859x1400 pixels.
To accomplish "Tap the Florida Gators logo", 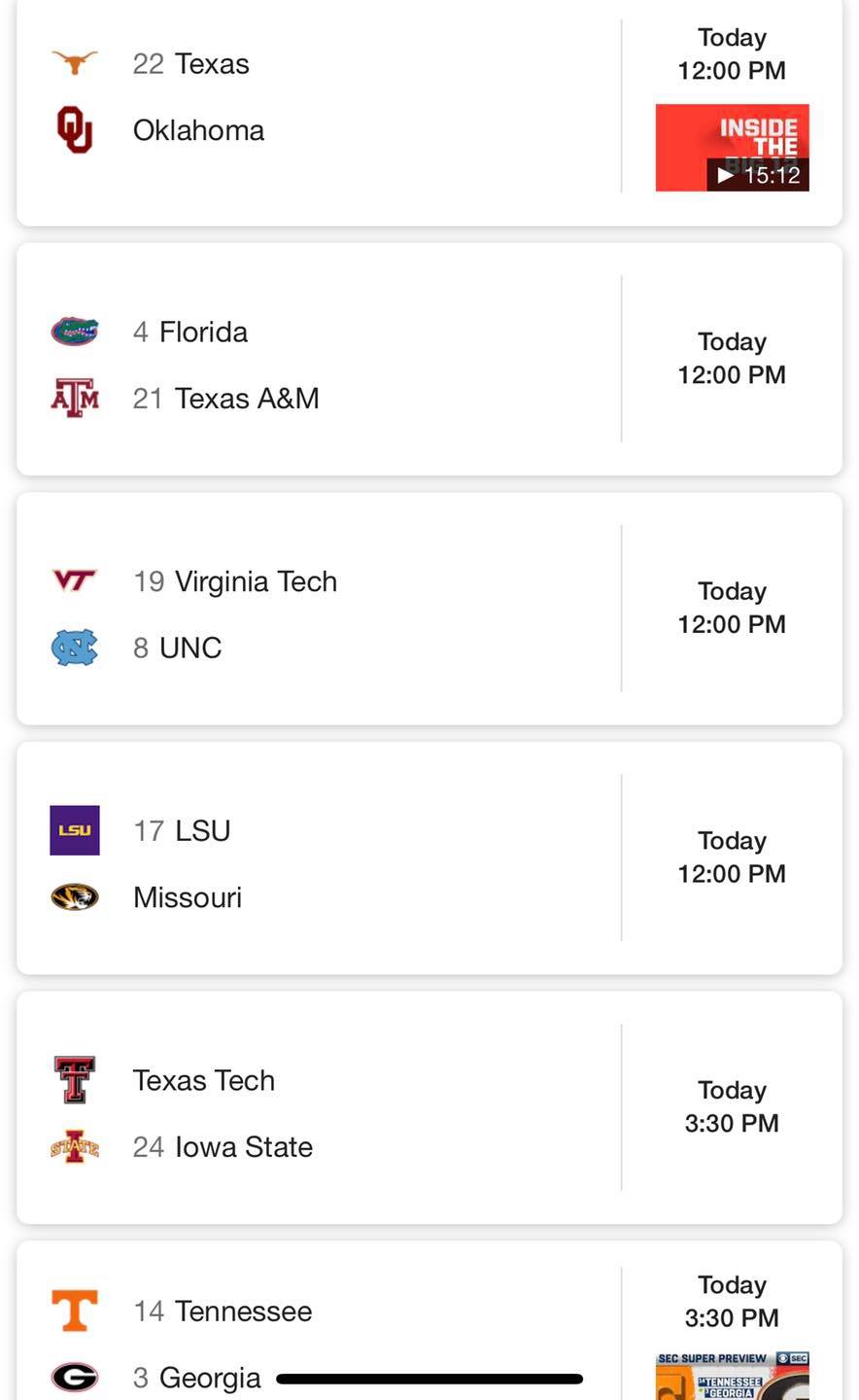I will 75,332.
